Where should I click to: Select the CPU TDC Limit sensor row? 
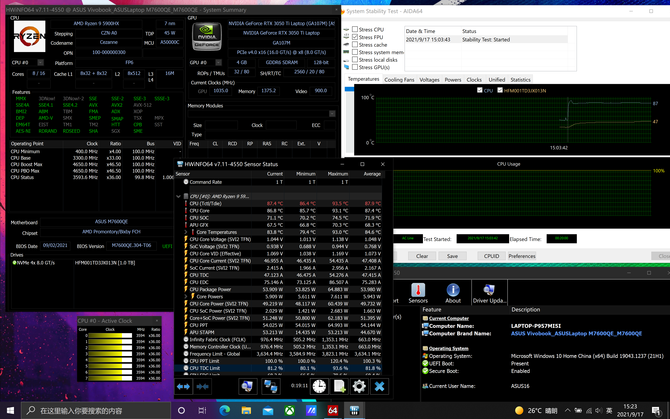(x=278, y=368)
